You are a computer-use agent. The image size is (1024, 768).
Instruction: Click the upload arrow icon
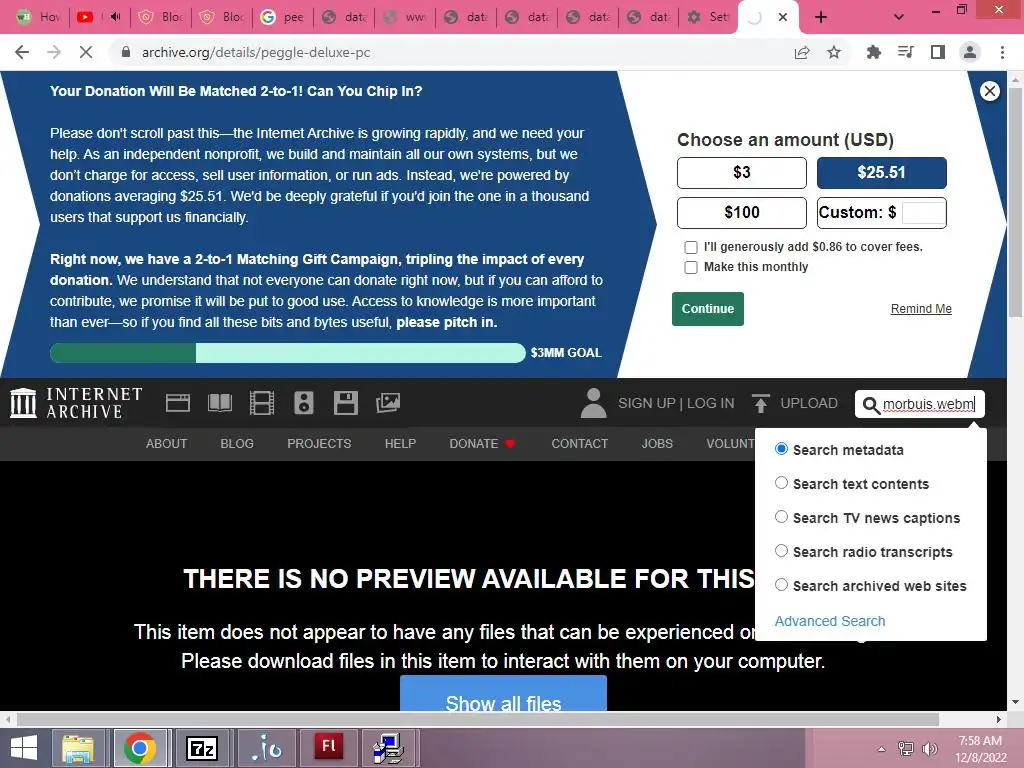coord(760,403)
